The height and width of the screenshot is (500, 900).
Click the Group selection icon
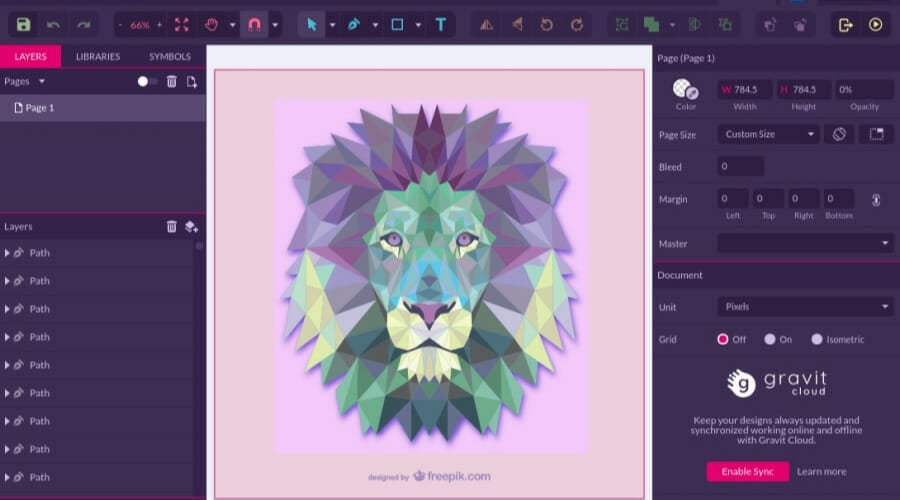[622, 25]
